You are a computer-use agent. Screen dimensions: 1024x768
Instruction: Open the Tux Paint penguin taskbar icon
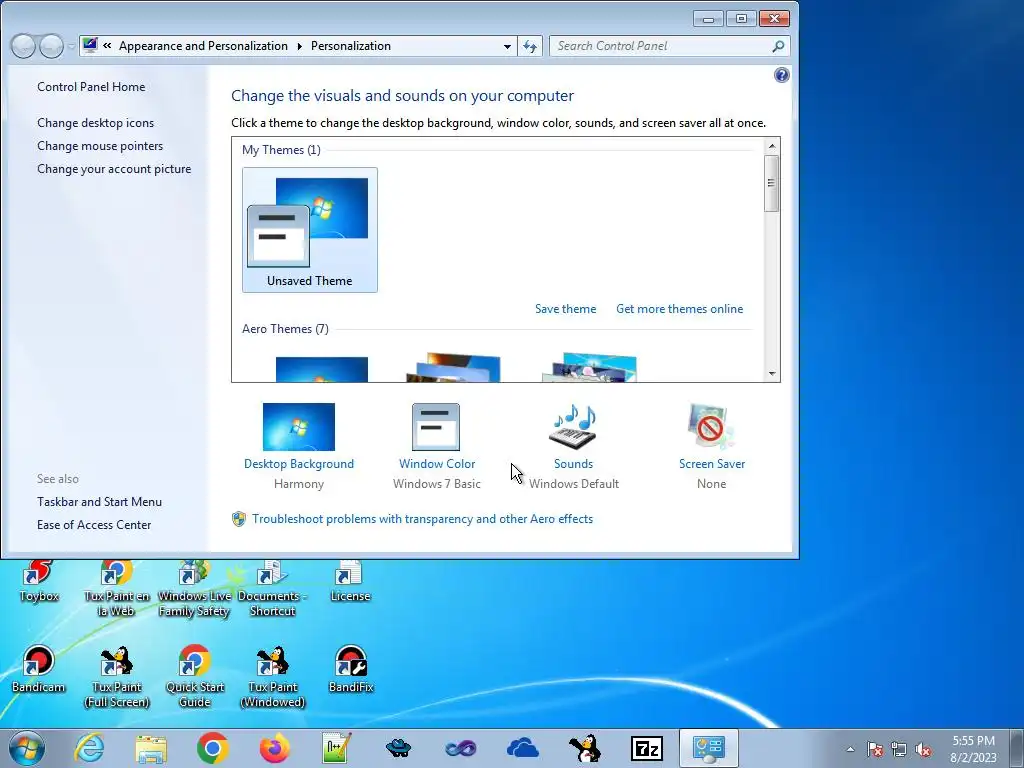584,748
